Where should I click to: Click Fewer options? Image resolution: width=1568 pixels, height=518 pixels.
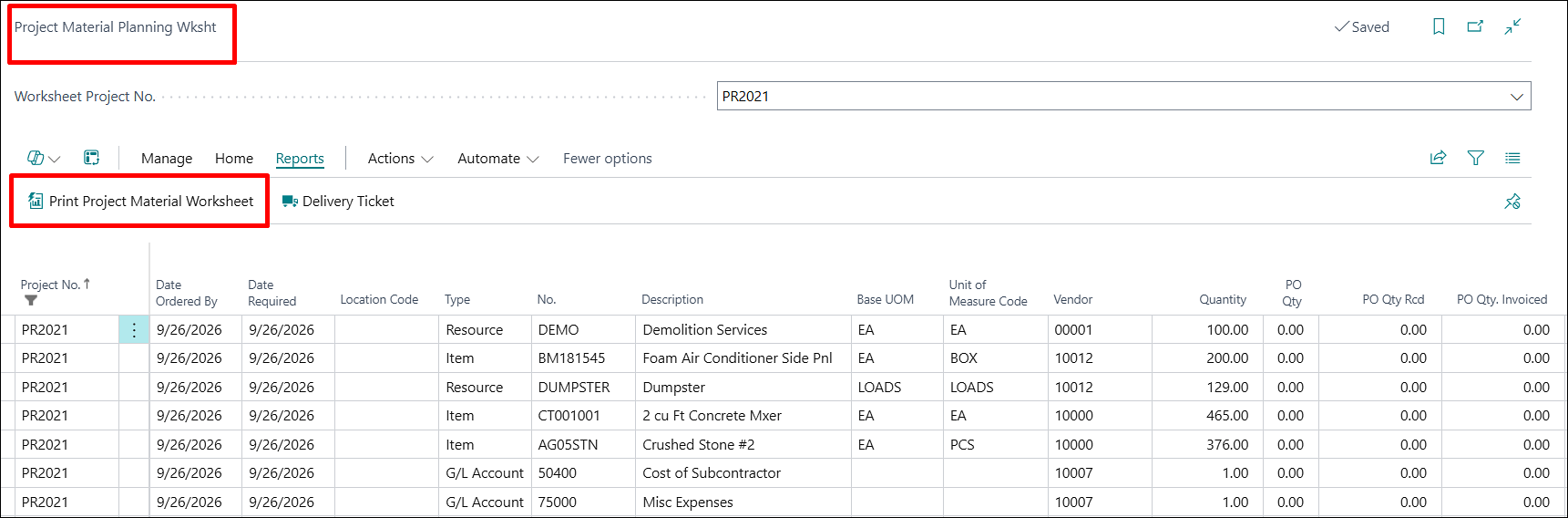(608, 159)
